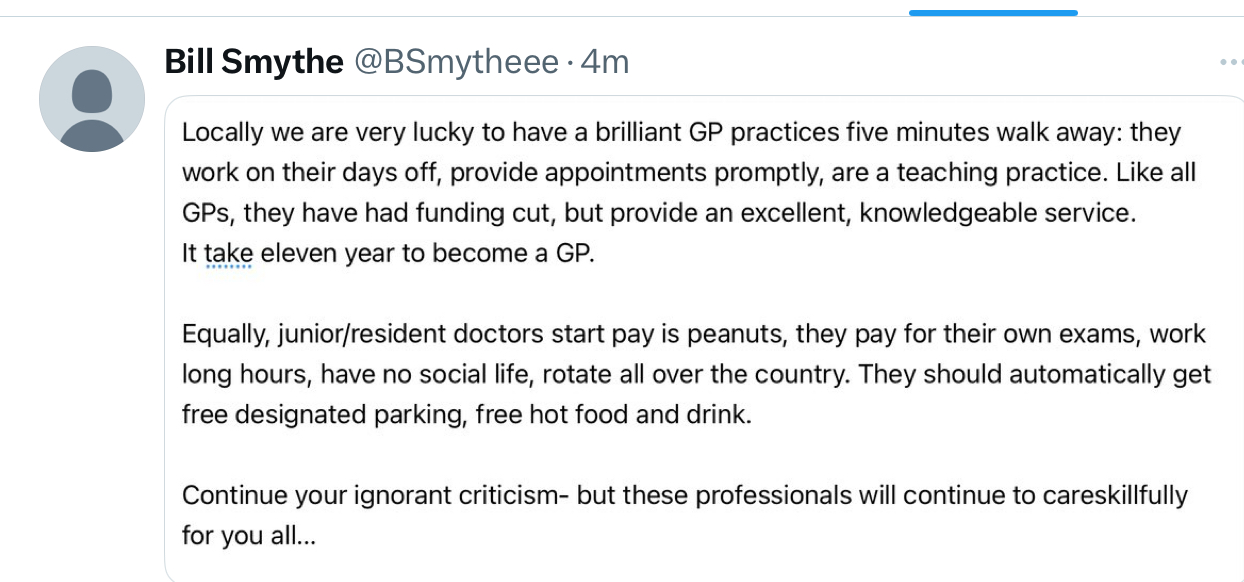
Task: Open the 4m timestamp permalink
Action: (605, 62)
